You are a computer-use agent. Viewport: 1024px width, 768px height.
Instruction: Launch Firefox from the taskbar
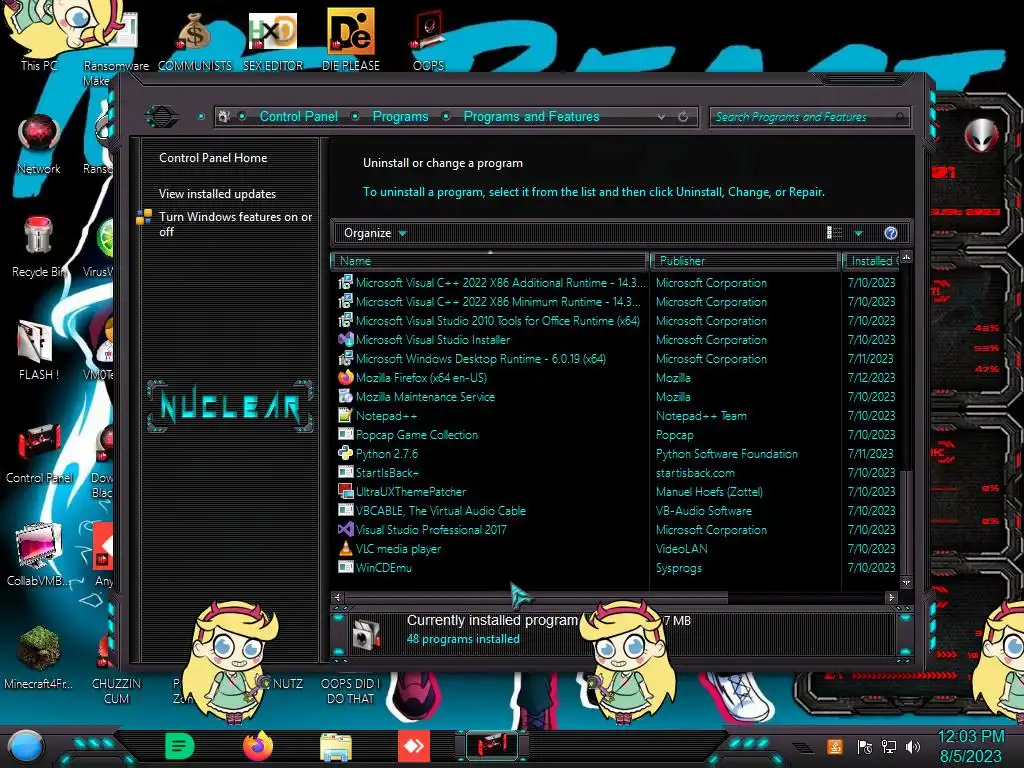[x=258, y=746]
